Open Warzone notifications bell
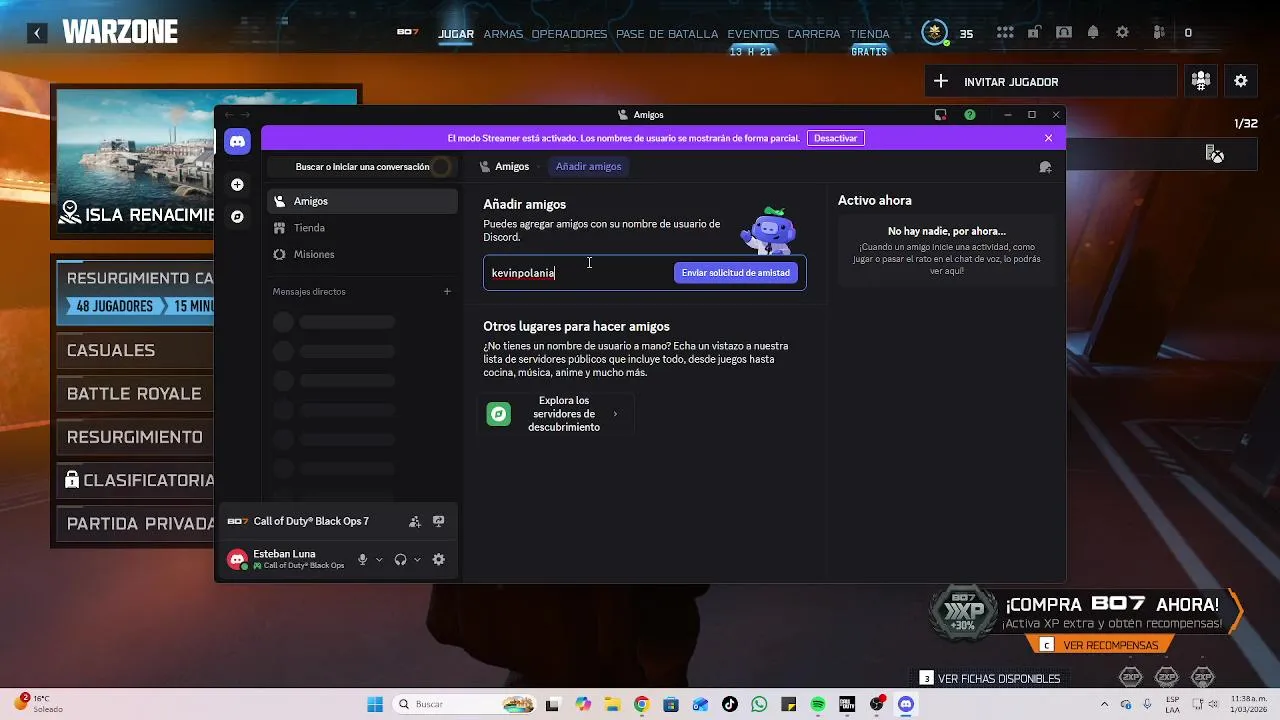Viewport: 1280px width, 720px height. (x=1093, y=33)
